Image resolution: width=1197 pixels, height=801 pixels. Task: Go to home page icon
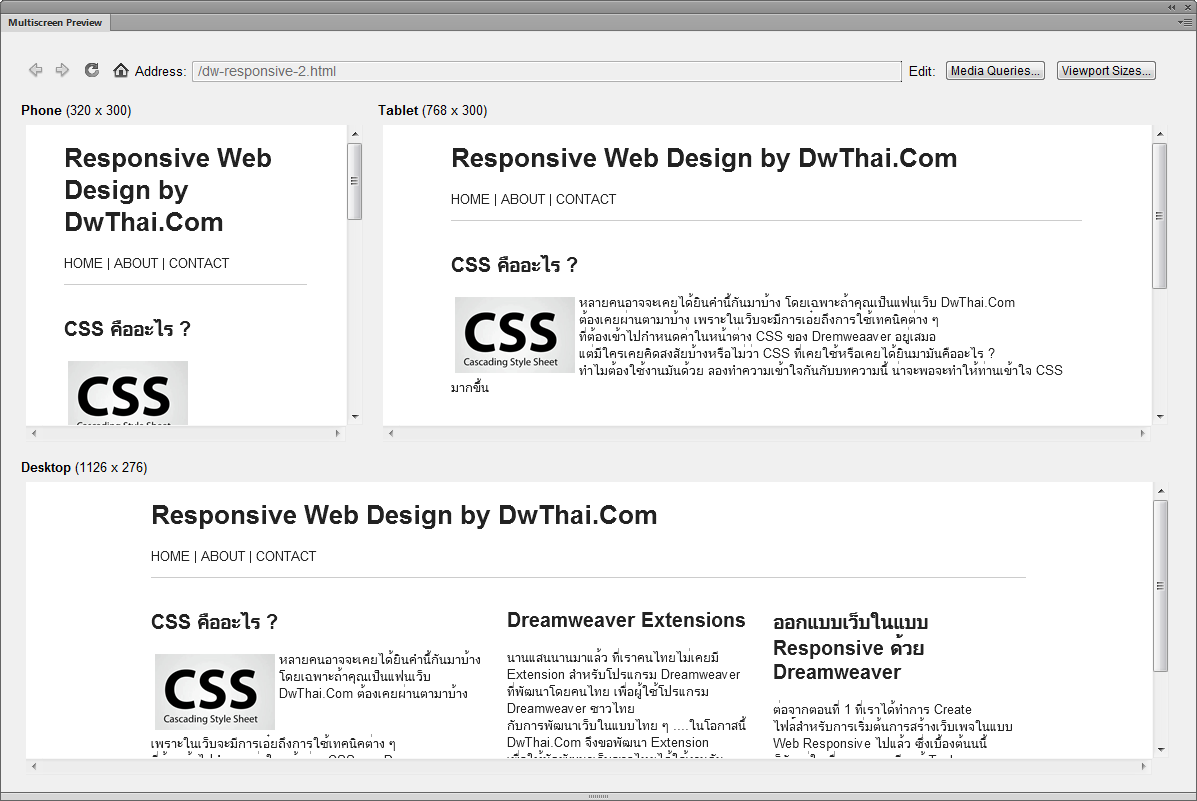121,70
